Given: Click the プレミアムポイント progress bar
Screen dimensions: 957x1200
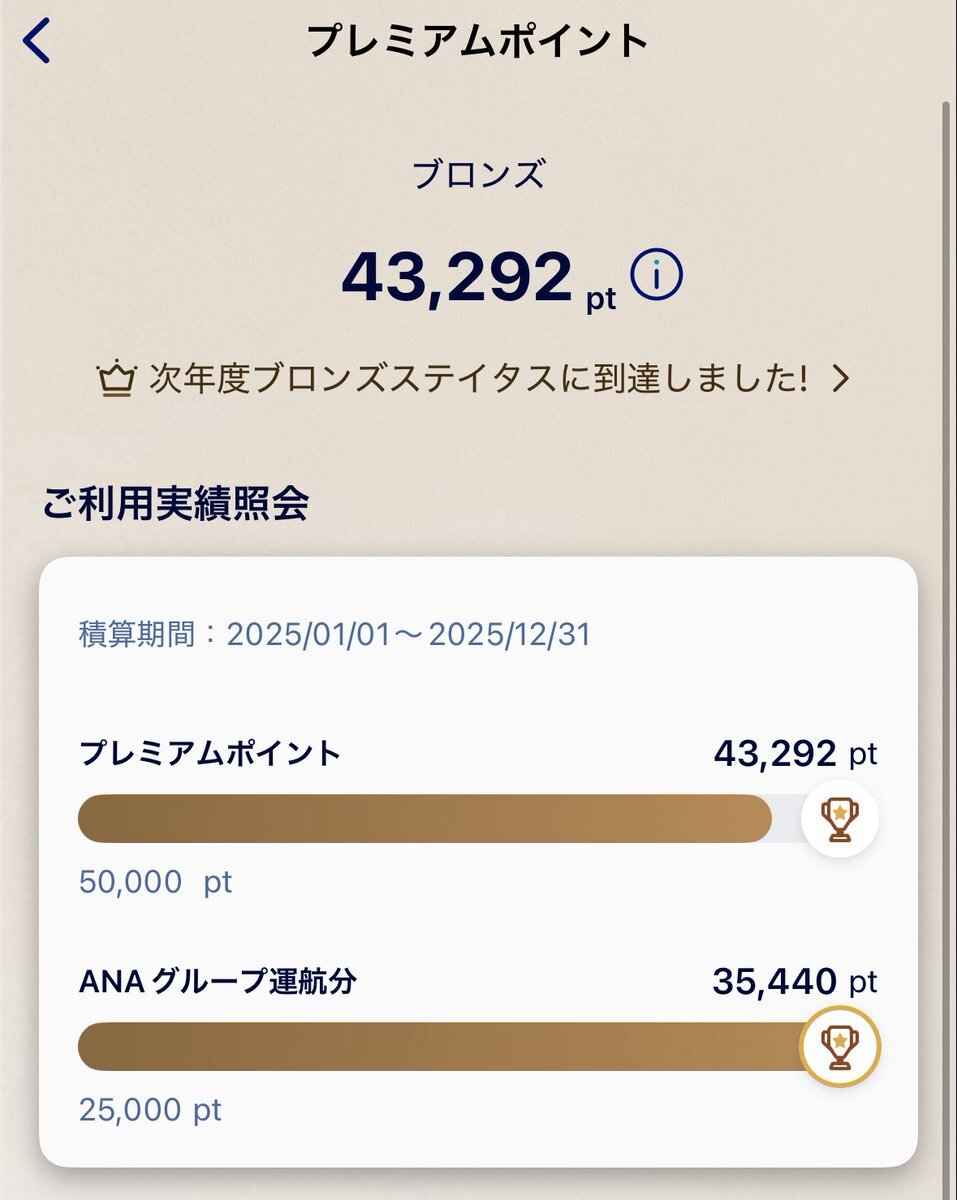Looking at the screenshot, I should coord(440,819).
